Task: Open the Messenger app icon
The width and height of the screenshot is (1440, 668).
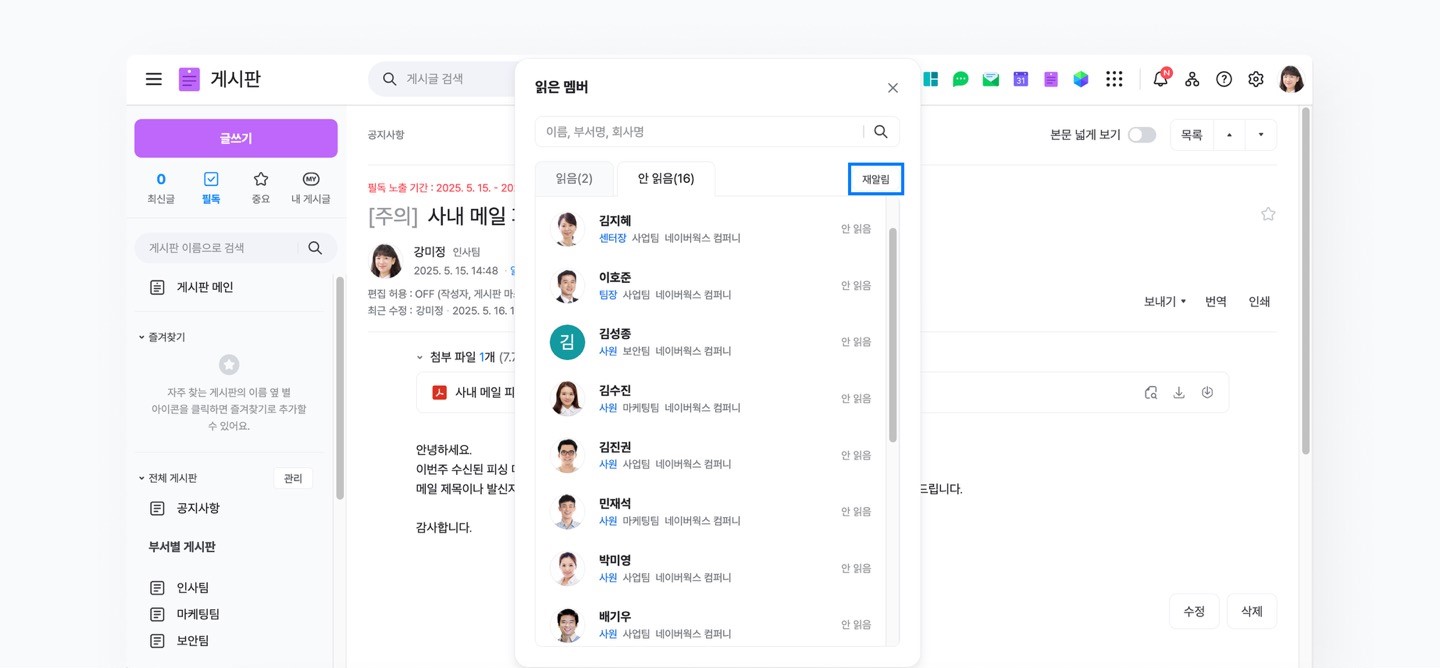Action: coord(960,79)
